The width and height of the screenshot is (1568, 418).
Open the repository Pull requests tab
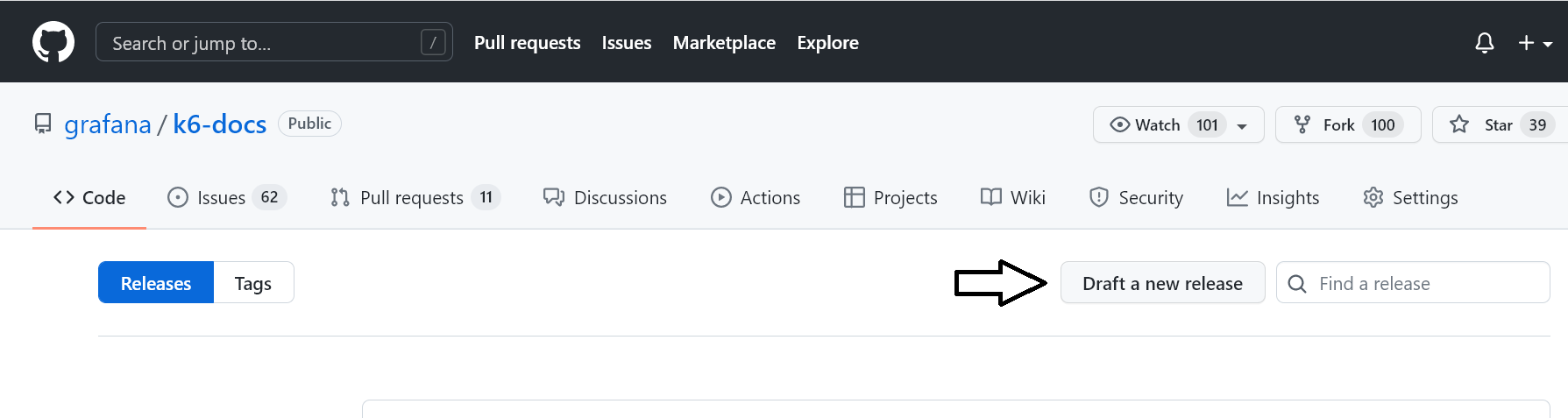415,197
